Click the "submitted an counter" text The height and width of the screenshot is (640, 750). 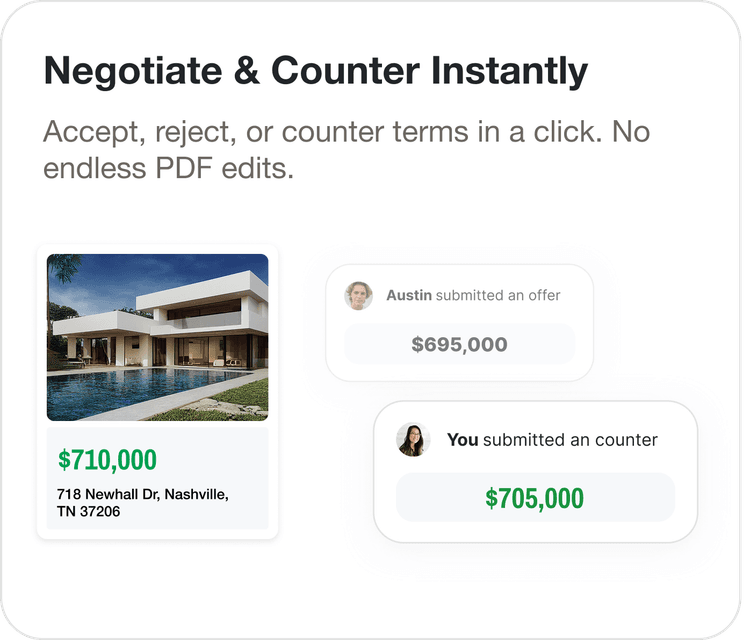coord(570,439)
